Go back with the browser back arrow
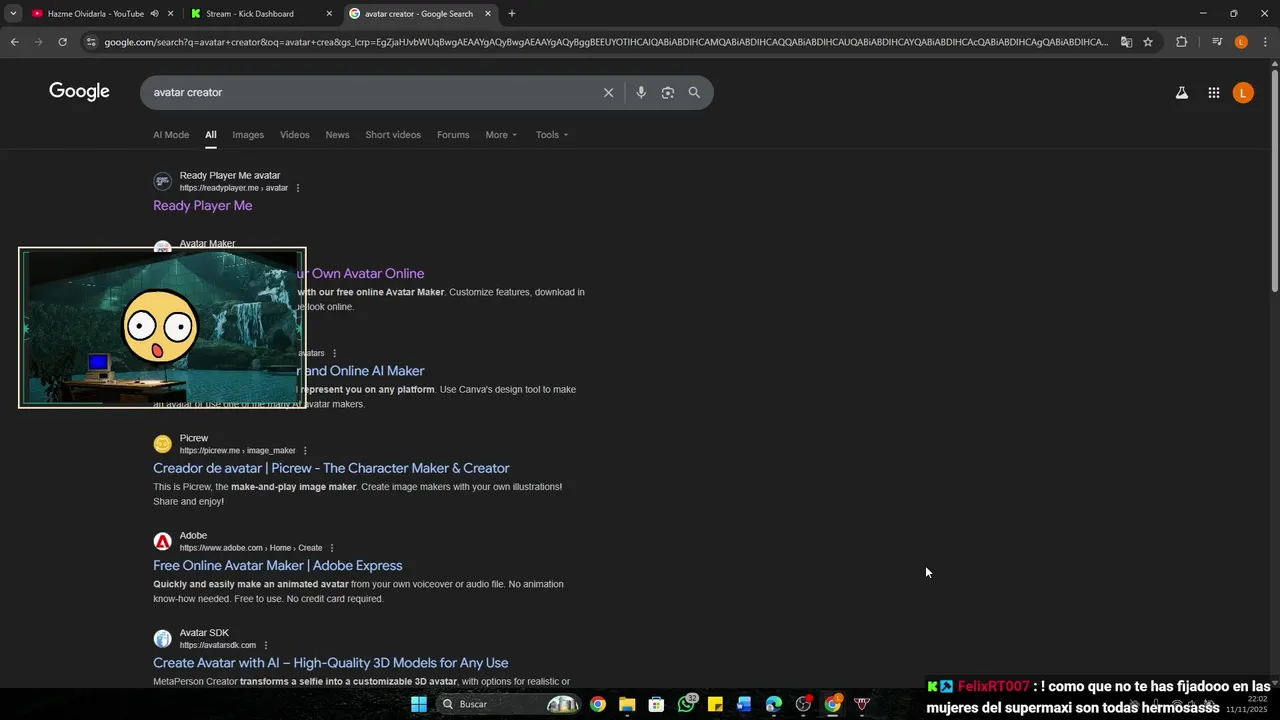This screenshot has height=720, width=1280. (x=14, y=42)
